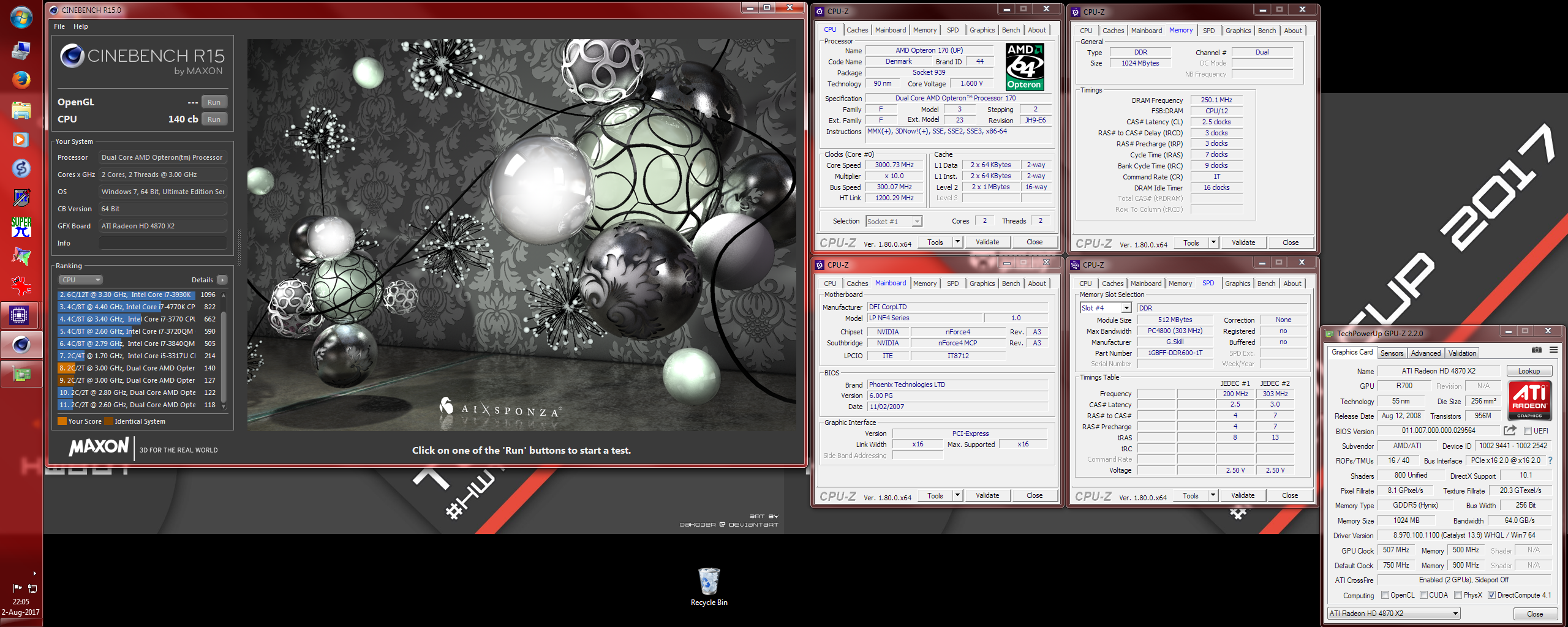Click Validate in CPU-Z CPU window
Viewport: 1568px width, 627px height.
pos(987,242)
